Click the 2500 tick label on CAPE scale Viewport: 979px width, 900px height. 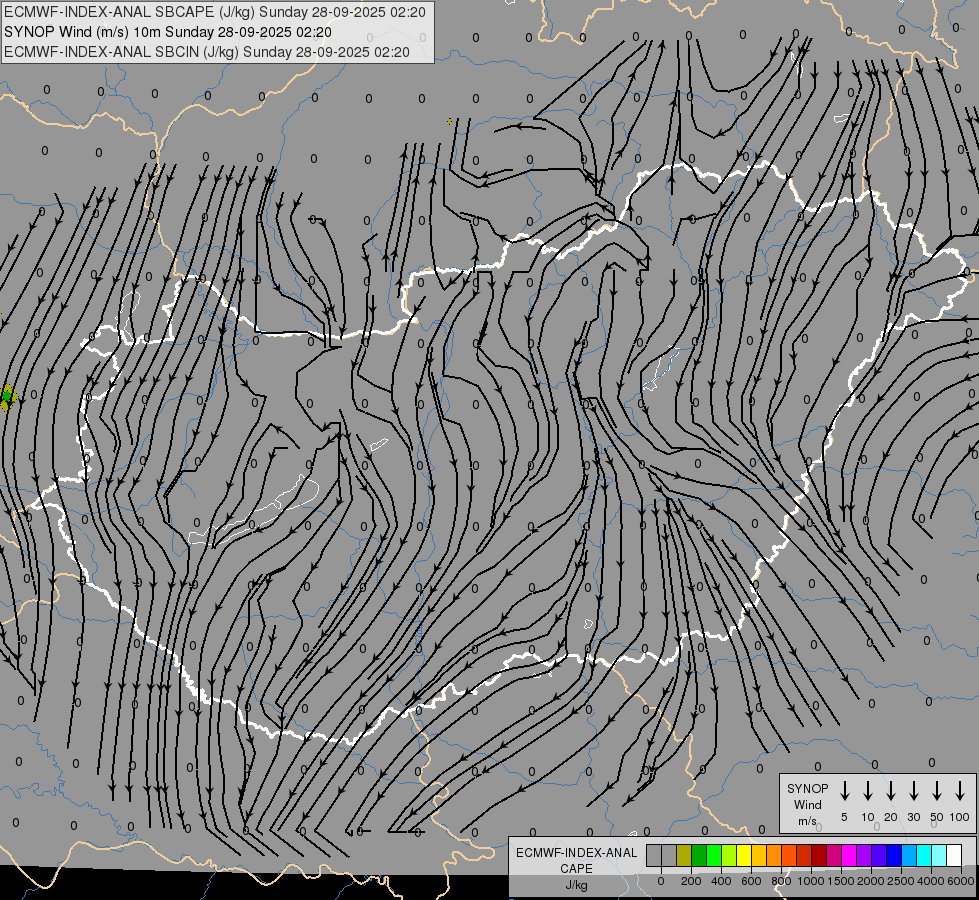tap(901, 881)
